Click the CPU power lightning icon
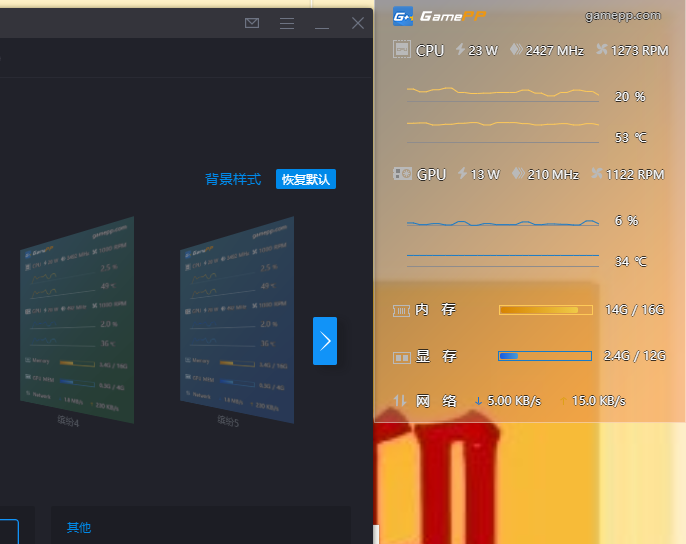 (460, 49)
